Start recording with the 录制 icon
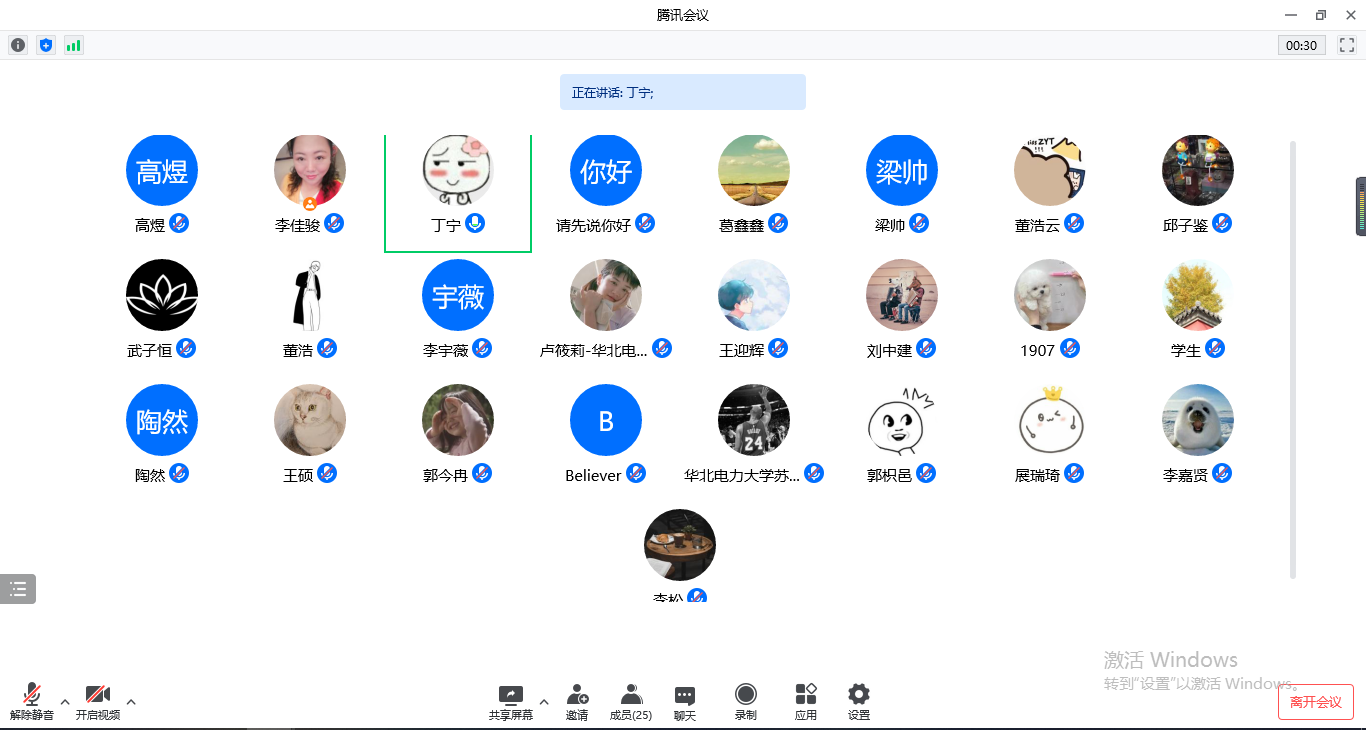The height and width of the screenshot is (730, 1366). 746,702
